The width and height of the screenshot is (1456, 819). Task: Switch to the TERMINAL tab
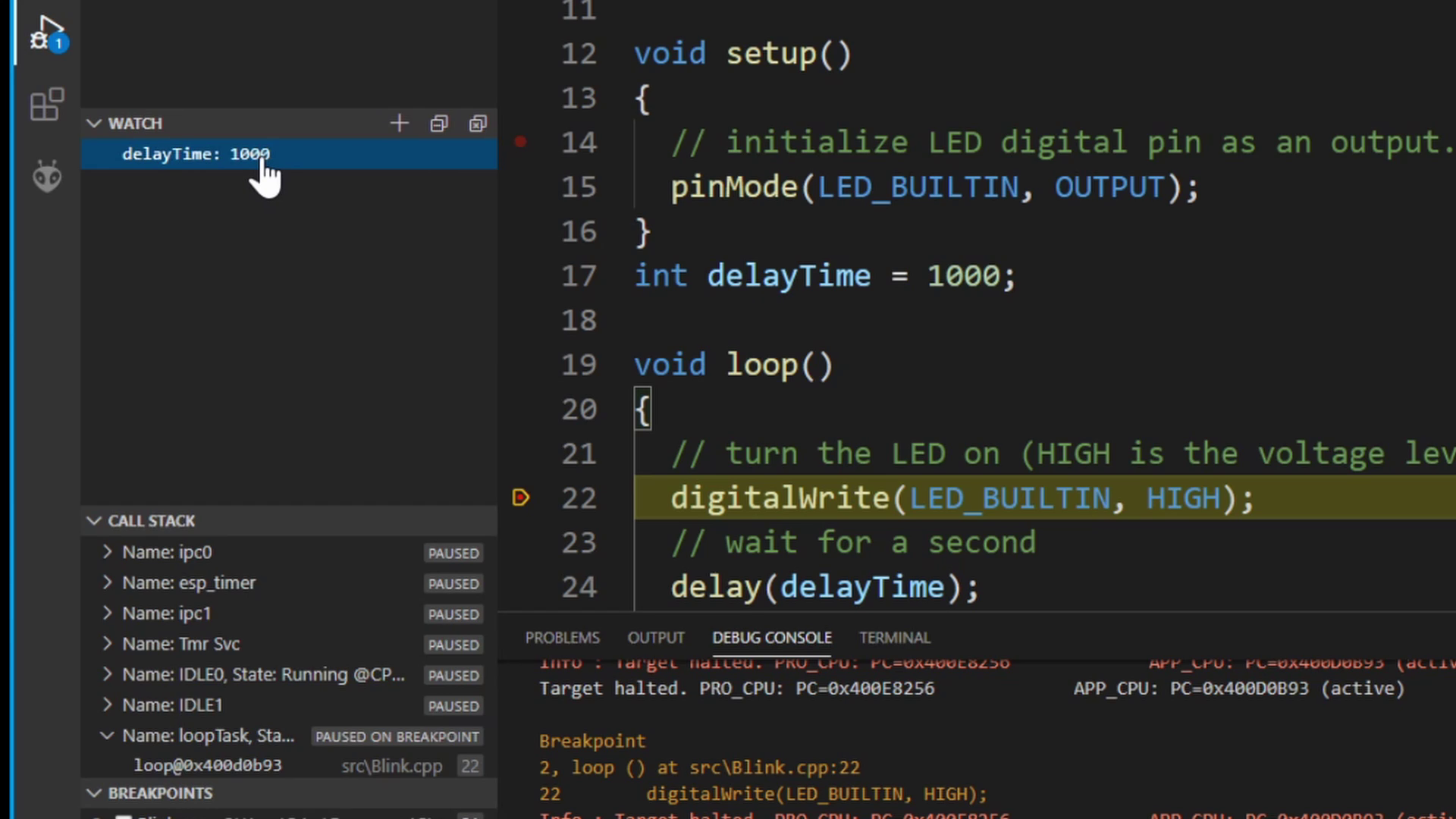pos(894,638)
